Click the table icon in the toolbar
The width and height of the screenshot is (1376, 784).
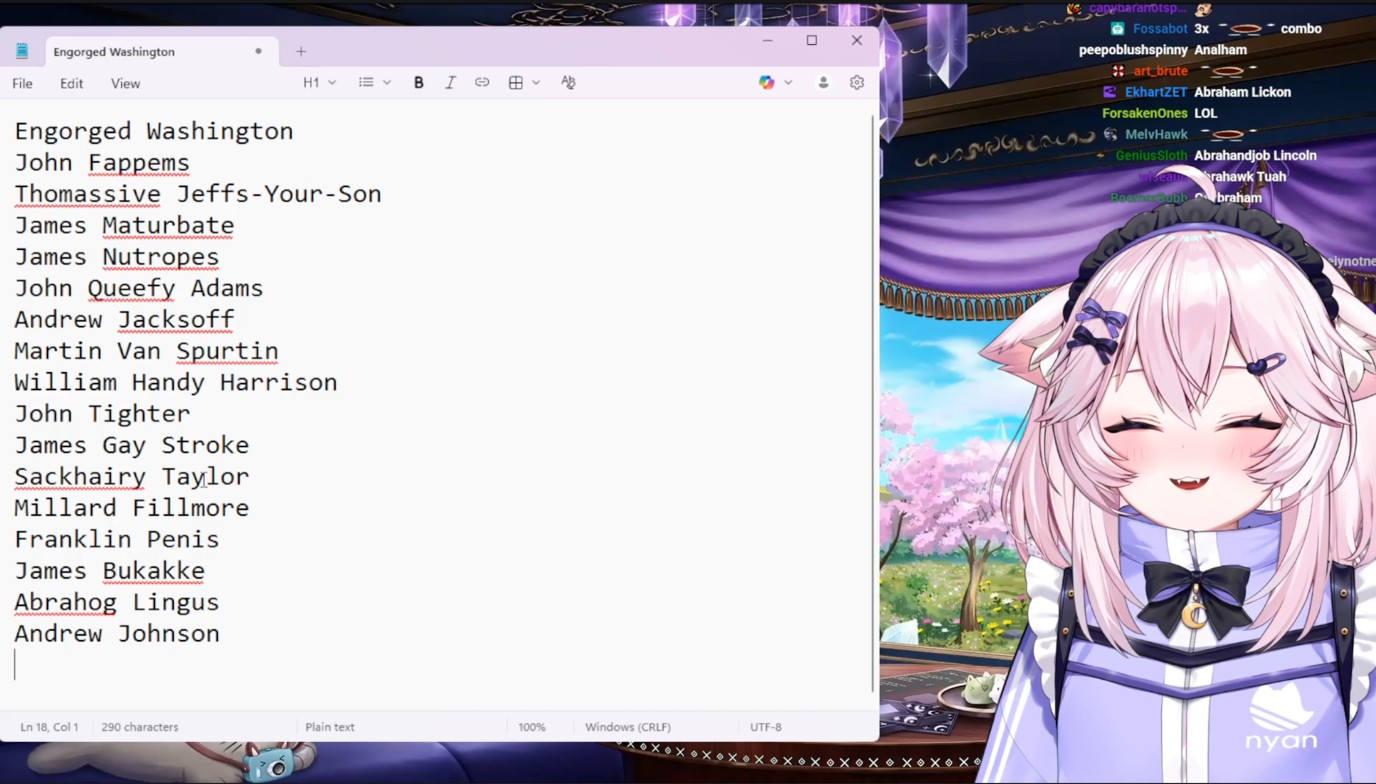click(x=516, y=83)
